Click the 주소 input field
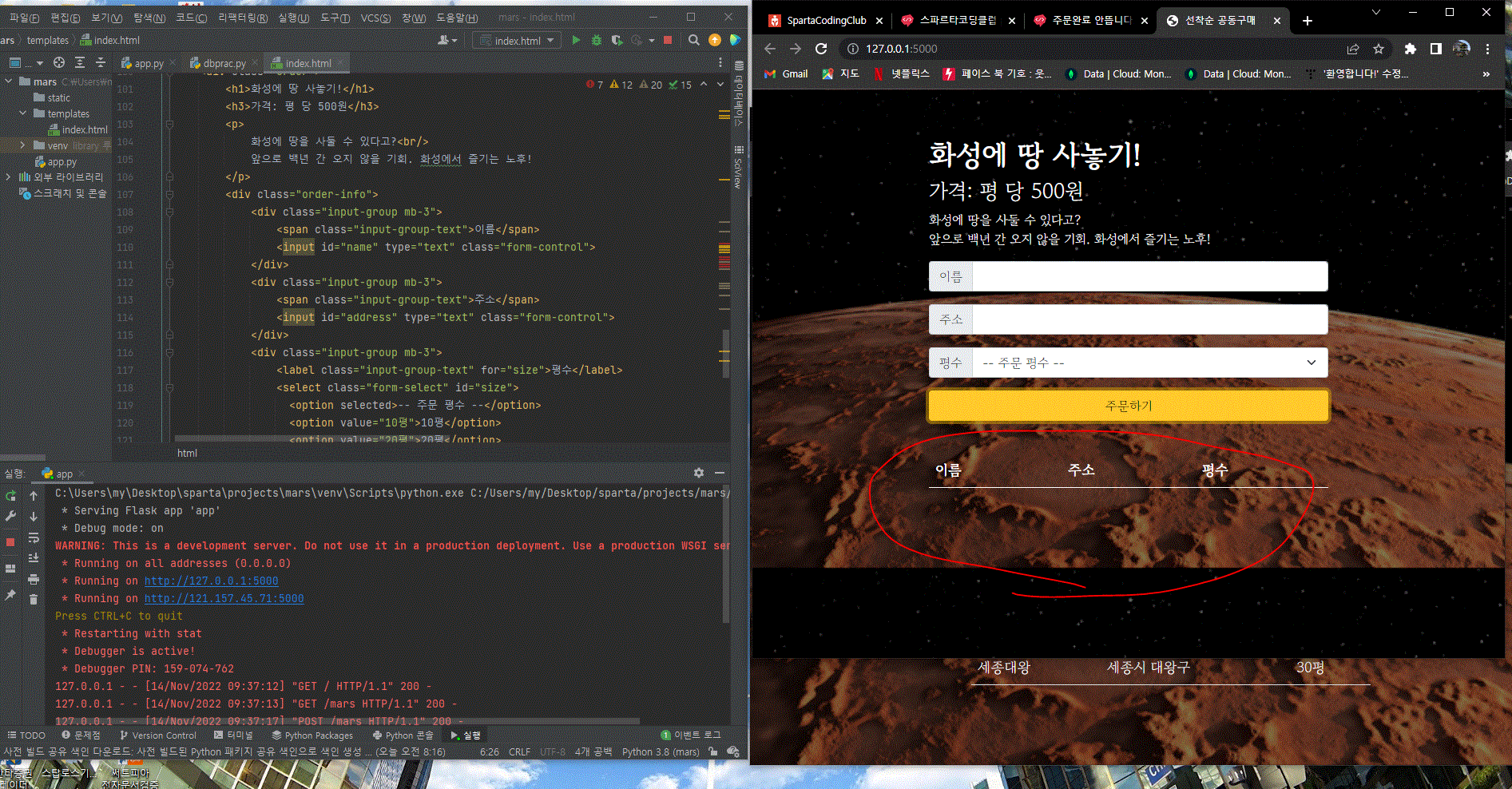The image size is (1512, 789). [x=1149, y=319]
